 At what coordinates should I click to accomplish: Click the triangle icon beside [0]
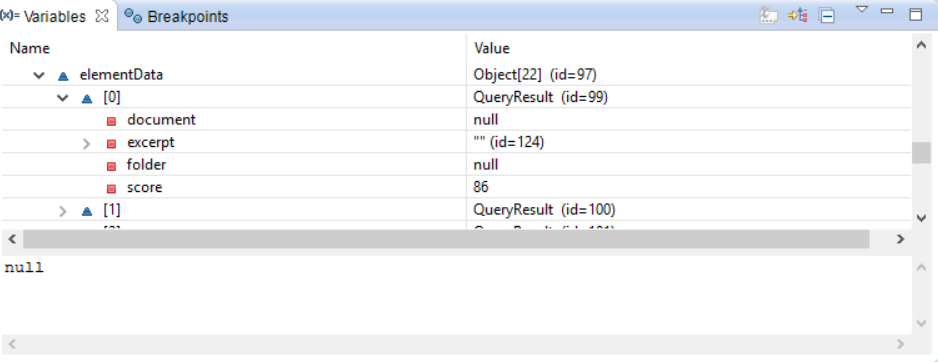(x=87, y=99)
